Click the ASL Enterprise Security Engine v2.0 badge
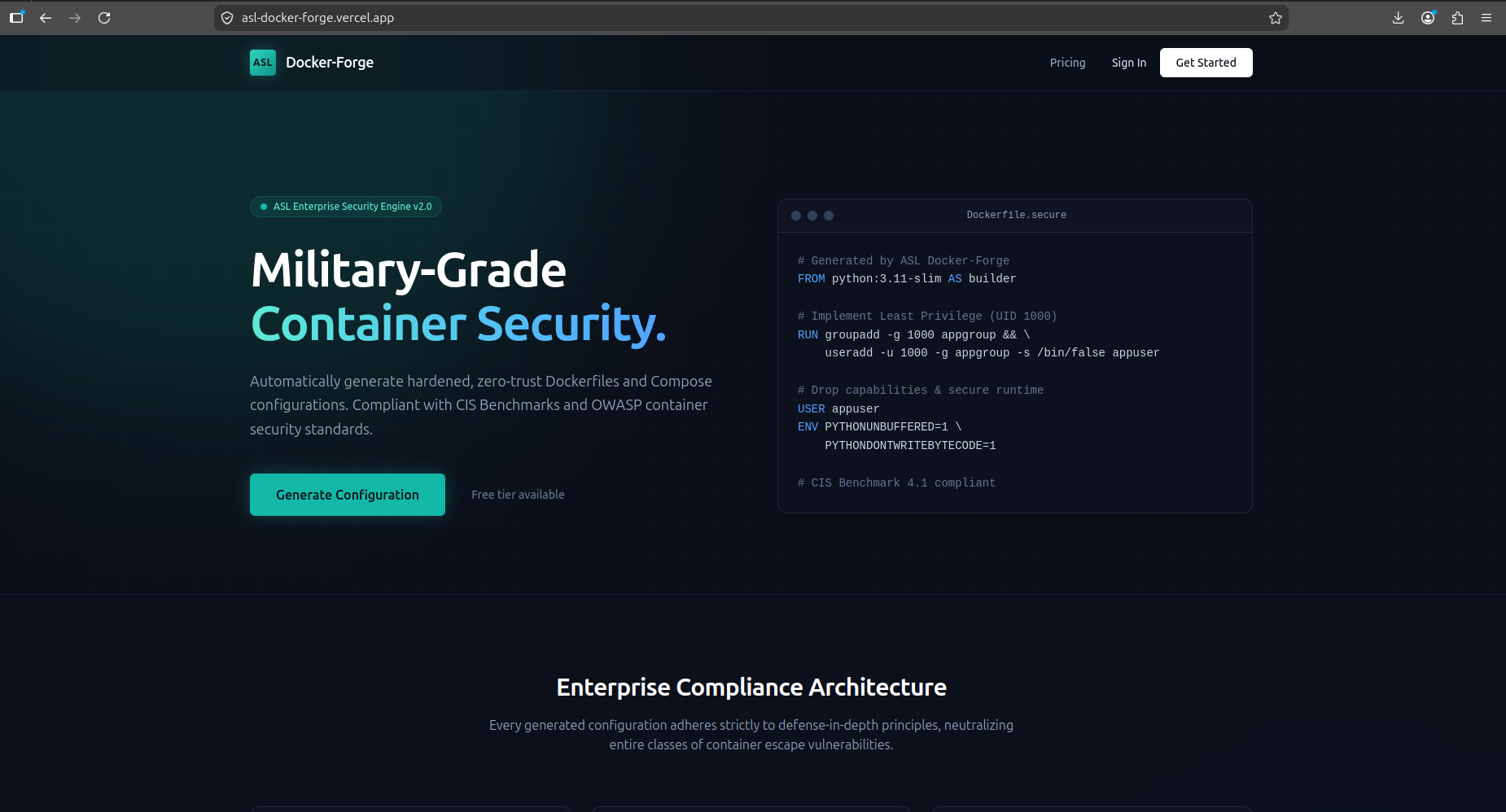Screen dimensions: 1506x812 click(x=346, y=207)
